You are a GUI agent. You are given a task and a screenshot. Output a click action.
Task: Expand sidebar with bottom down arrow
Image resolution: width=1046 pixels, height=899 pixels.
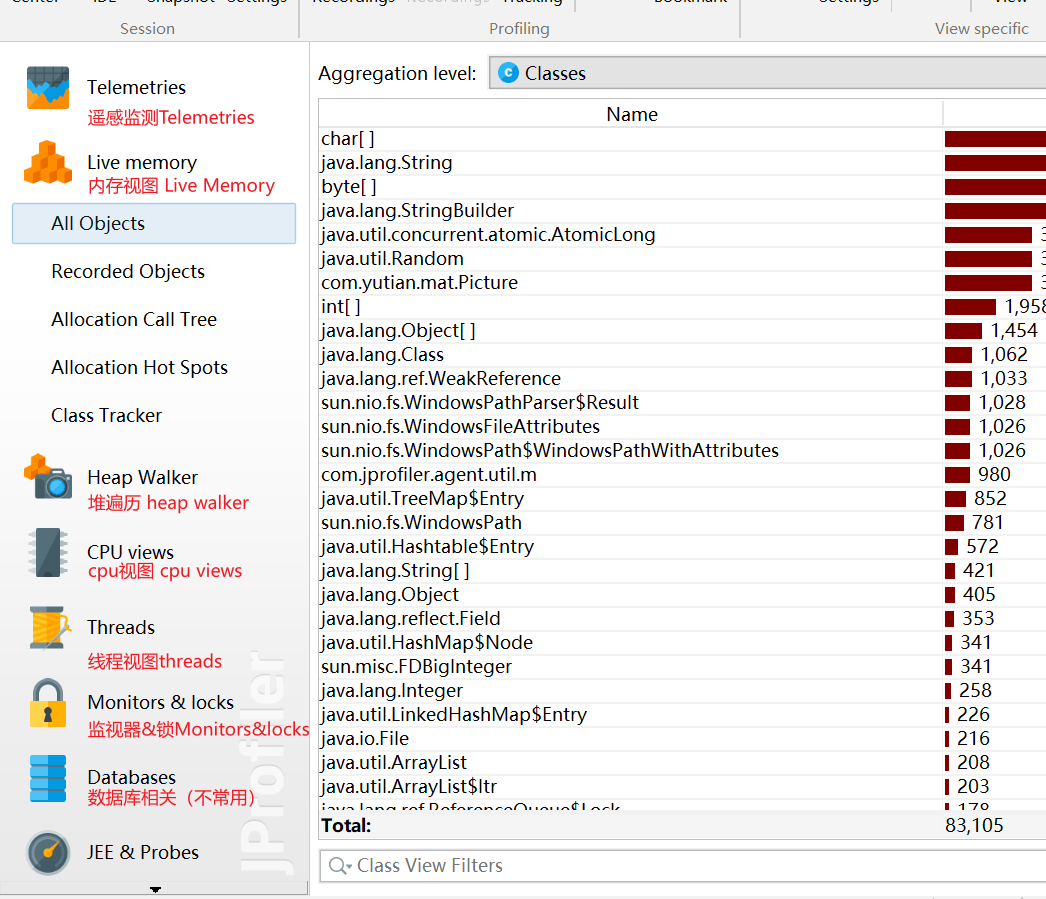coord(155,889)
